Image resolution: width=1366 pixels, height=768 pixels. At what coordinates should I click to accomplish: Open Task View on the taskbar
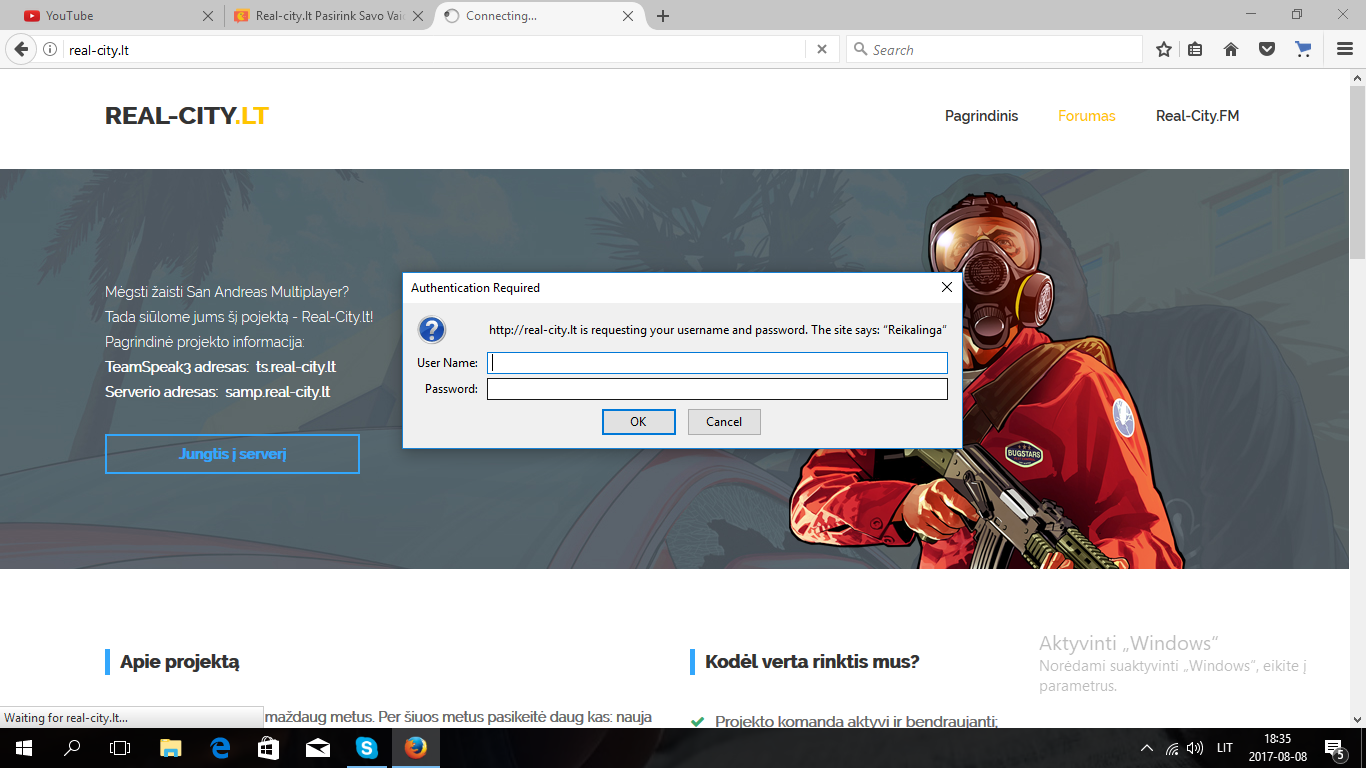pos(120,748)
